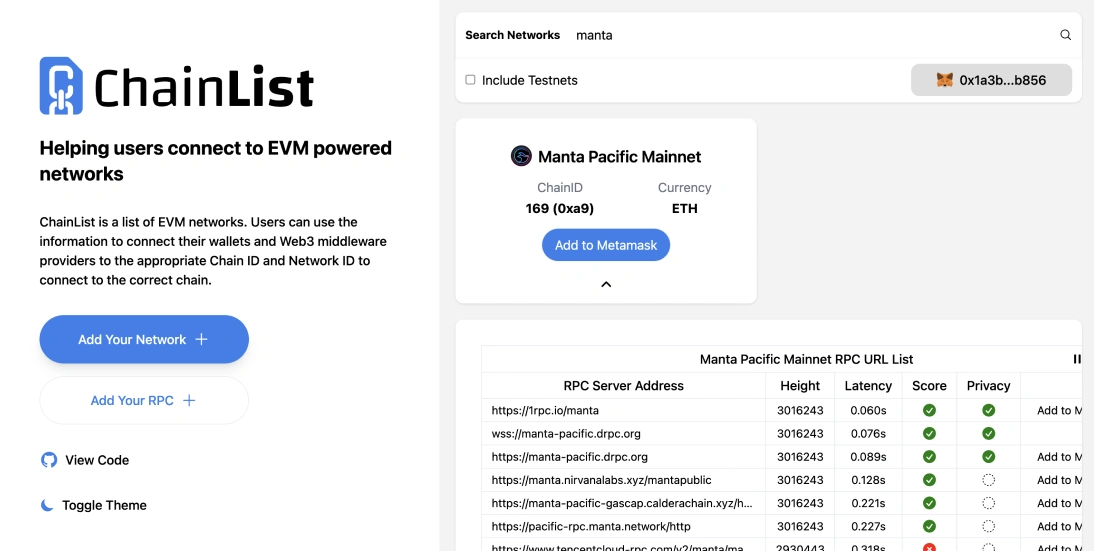Click the Toggle Theme link text
This screenshot has width=1094, height=551.
pos(105,505)
